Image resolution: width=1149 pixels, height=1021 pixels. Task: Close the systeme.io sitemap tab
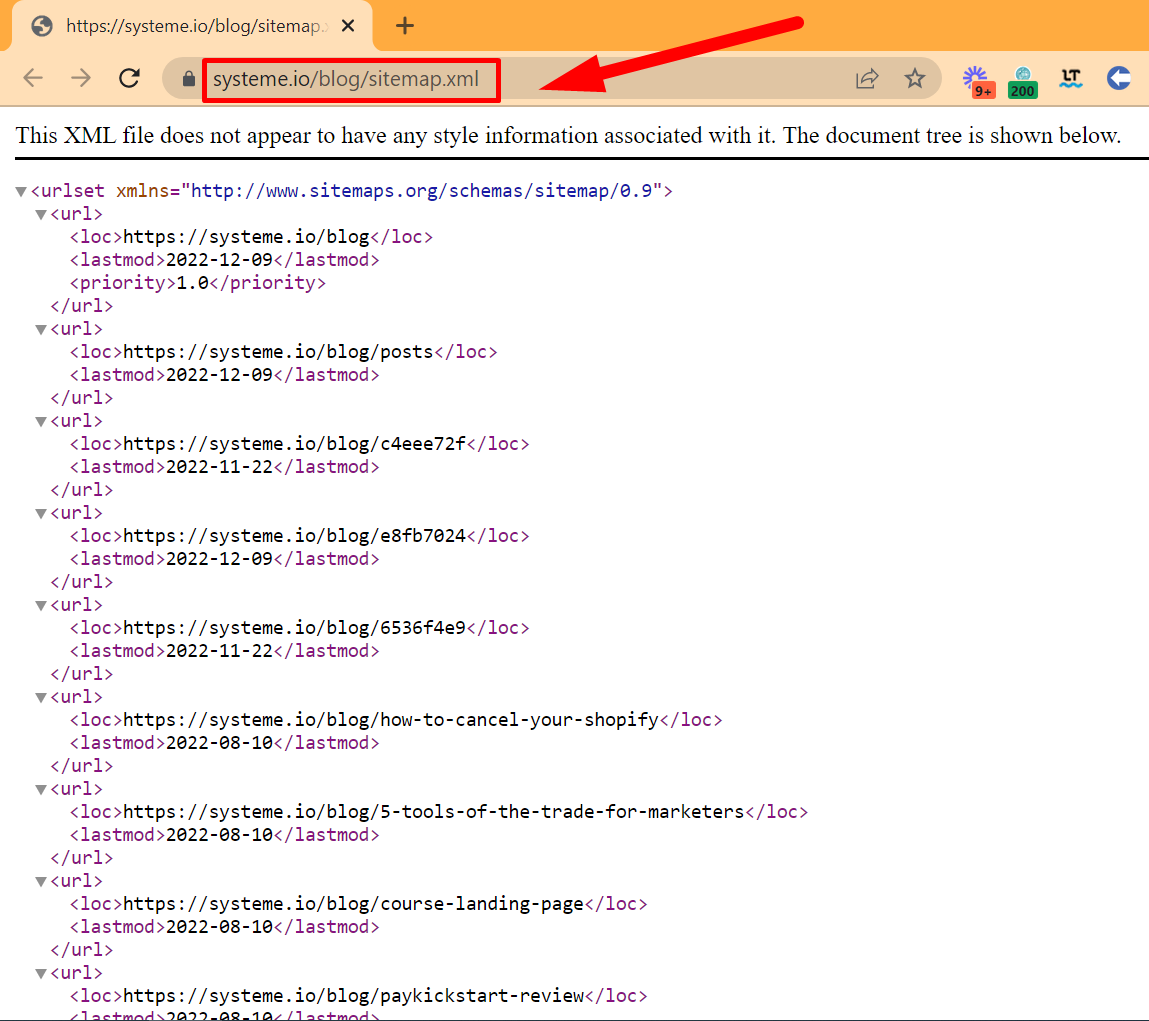(x=348, y=26)
